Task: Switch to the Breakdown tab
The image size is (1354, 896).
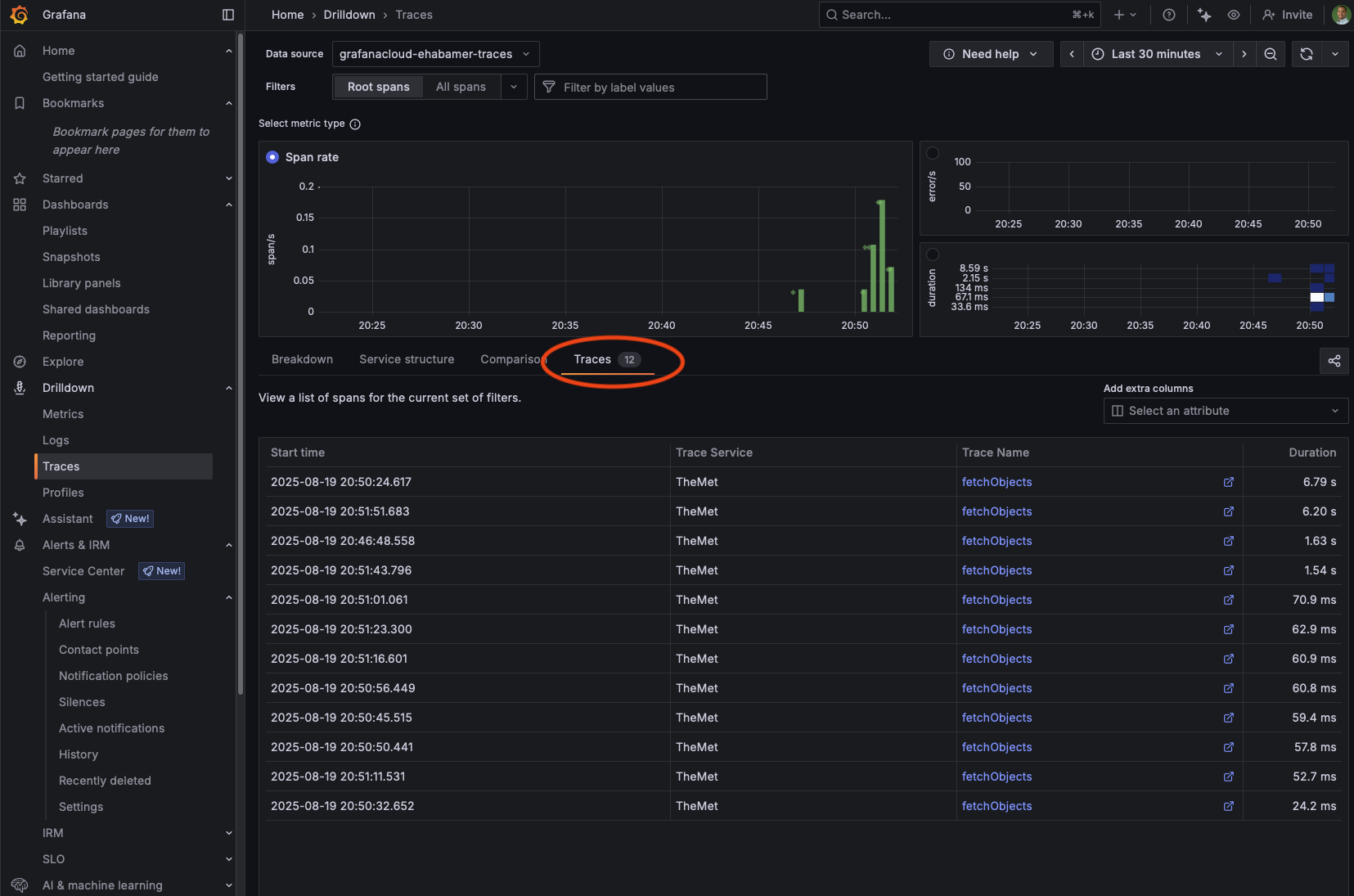Action: [302, 359]
